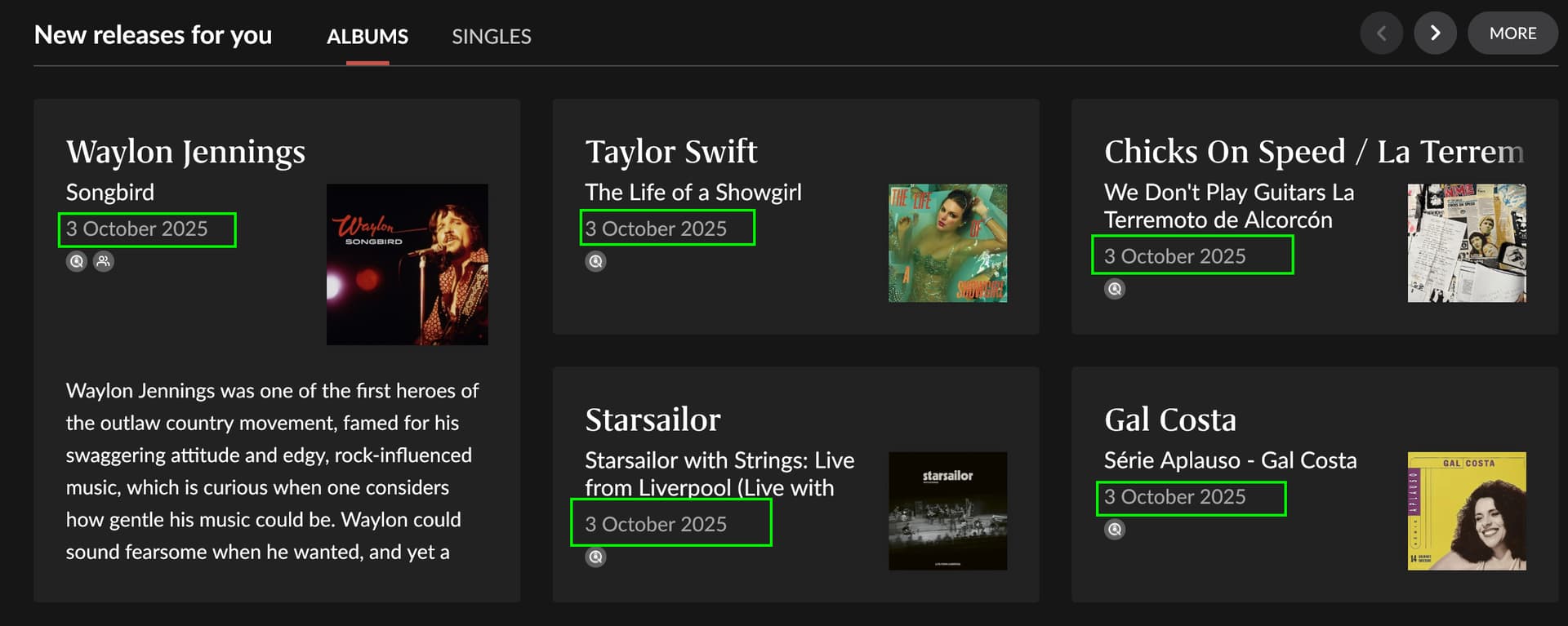Open the Gal Costa artist link

pyautogui.click(x=1169, y=420)
